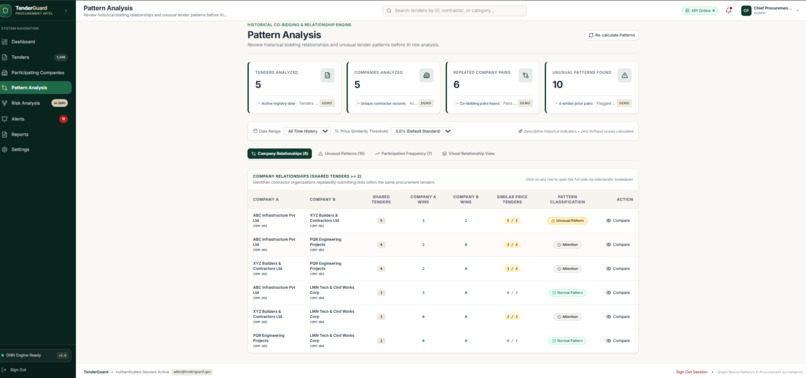Click the 5 / 5 similar price tenders value
The height and width of the screenshot is (378, 806).
pos(512,221)
